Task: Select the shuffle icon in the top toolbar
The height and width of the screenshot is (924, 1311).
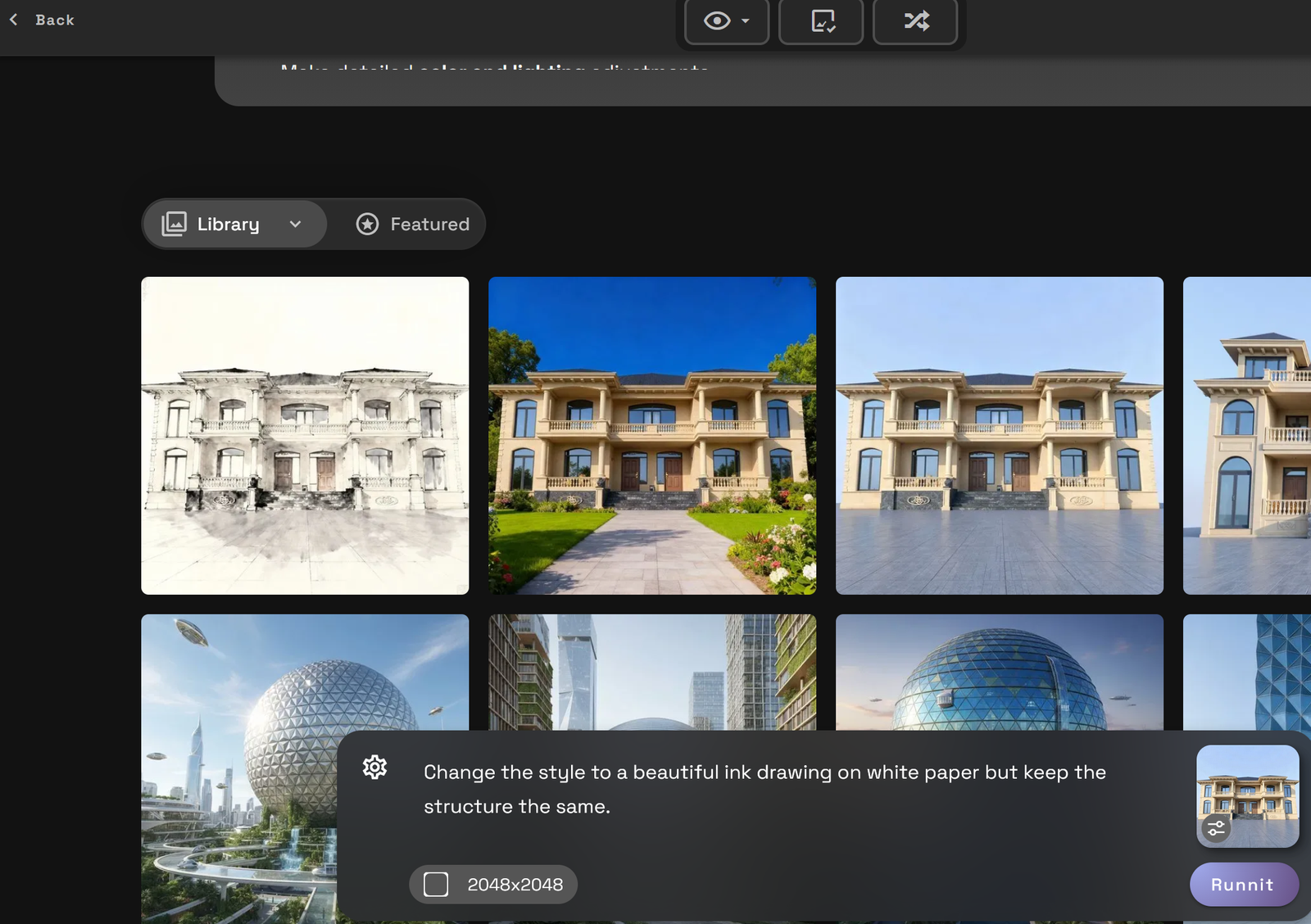Action: tap(915, 22)
